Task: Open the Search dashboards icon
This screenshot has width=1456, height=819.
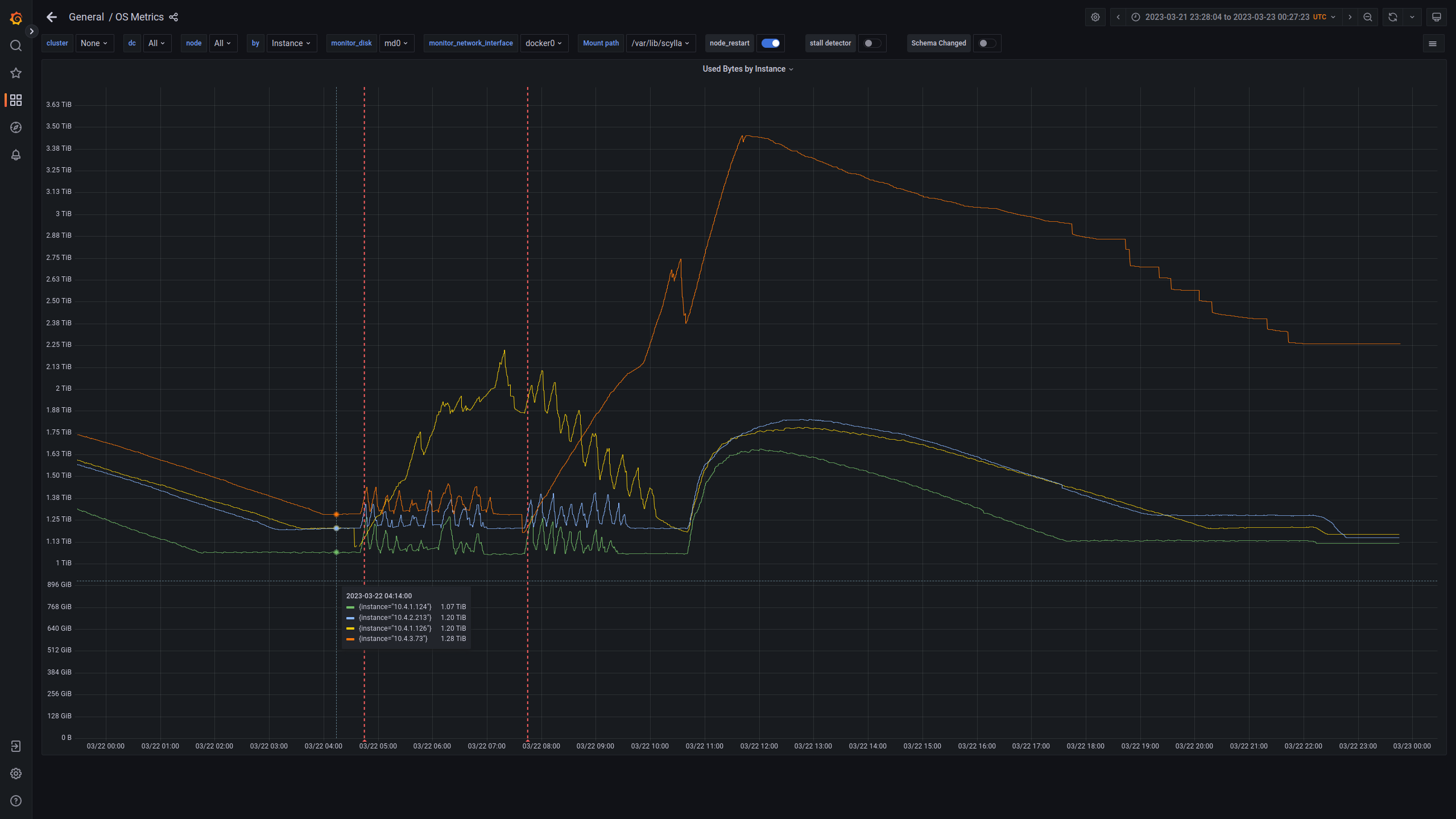Action: tap(16, 45)
